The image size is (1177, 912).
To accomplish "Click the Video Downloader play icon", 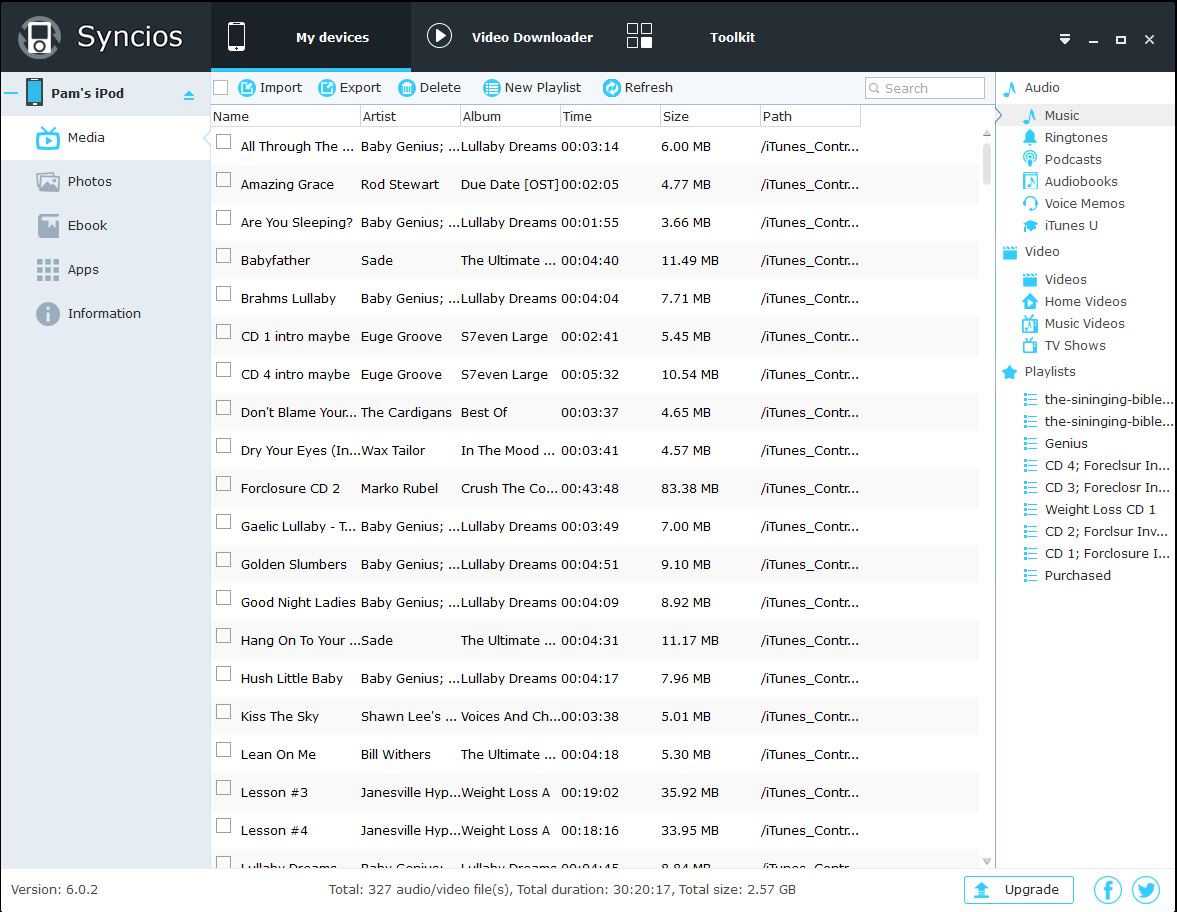I will click(439, 35).
